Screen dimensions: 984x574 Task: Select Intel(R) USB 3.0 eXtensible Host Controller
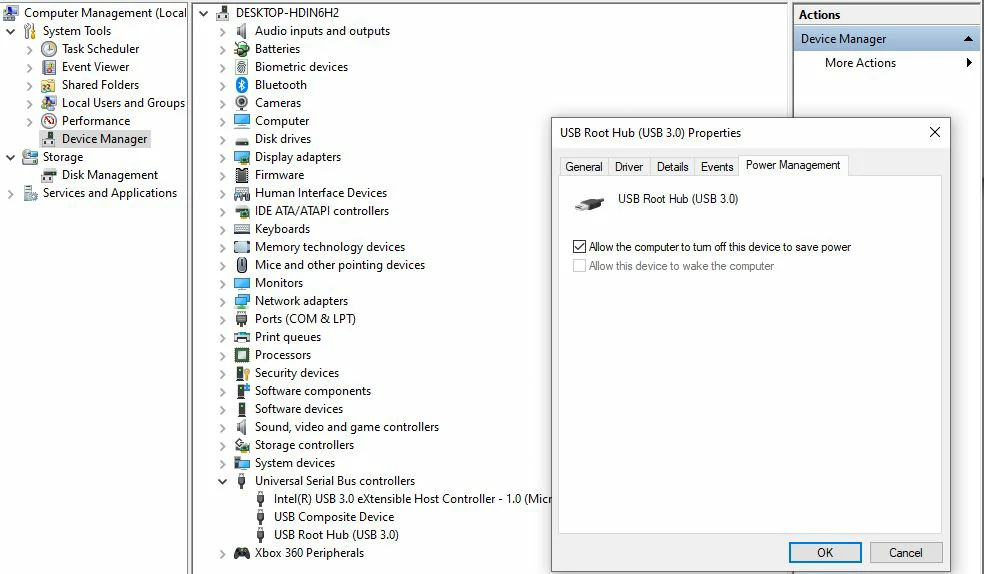412,499
